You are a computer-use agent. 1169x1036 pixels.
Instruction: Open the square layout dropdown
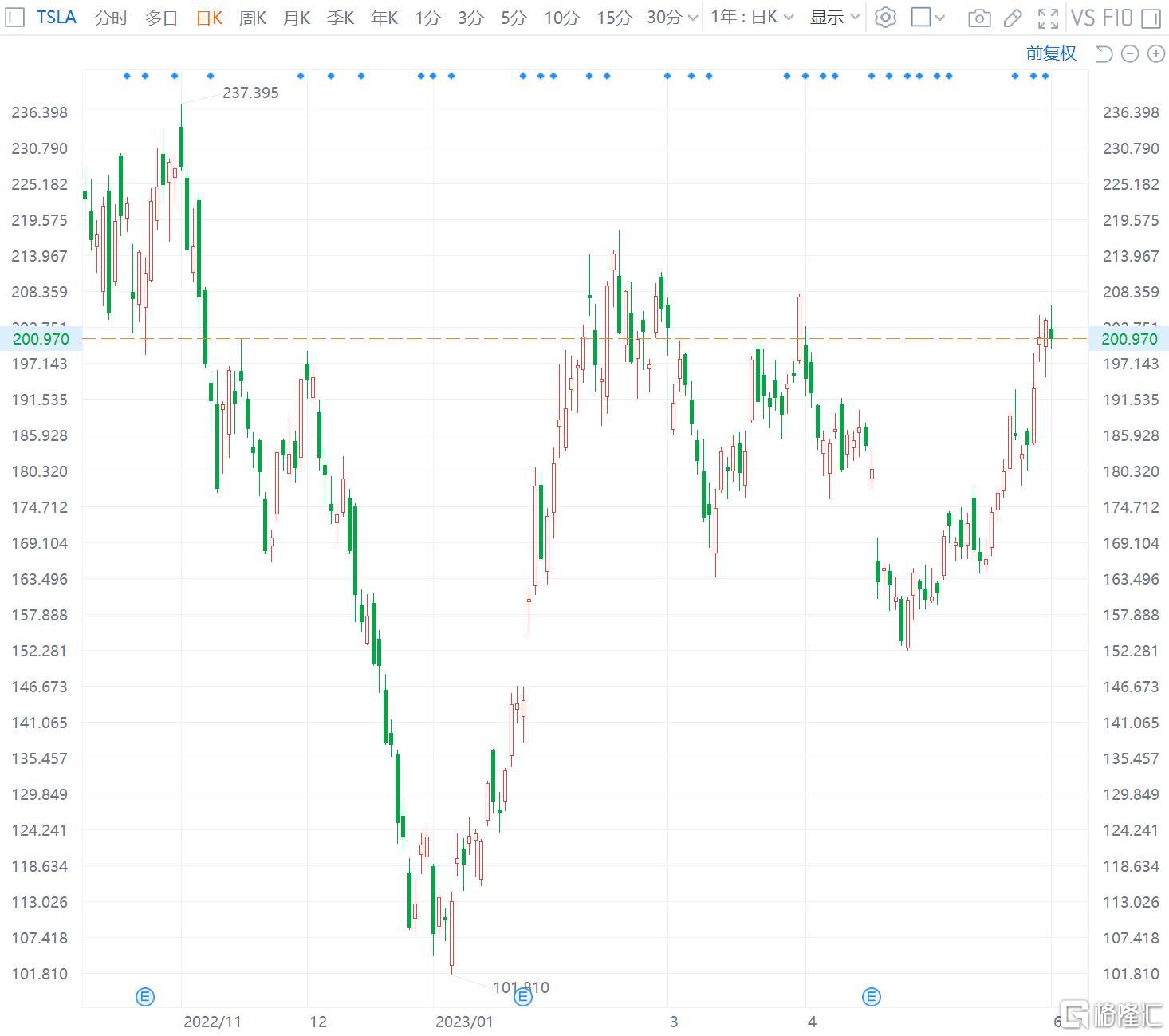928,17
